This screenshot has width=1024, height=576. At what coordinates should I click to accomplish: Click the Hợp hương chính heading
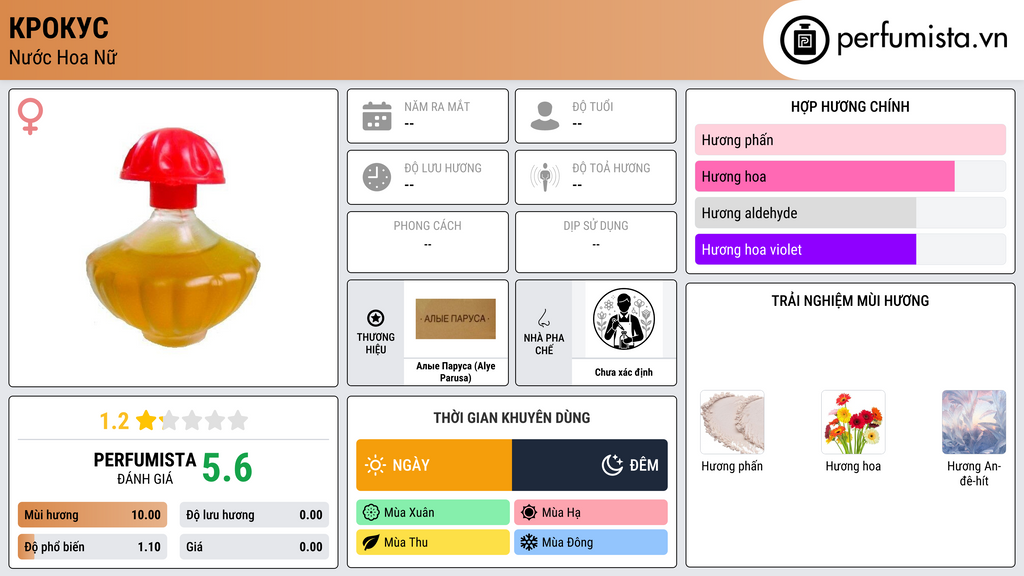[x=850, y=106]
